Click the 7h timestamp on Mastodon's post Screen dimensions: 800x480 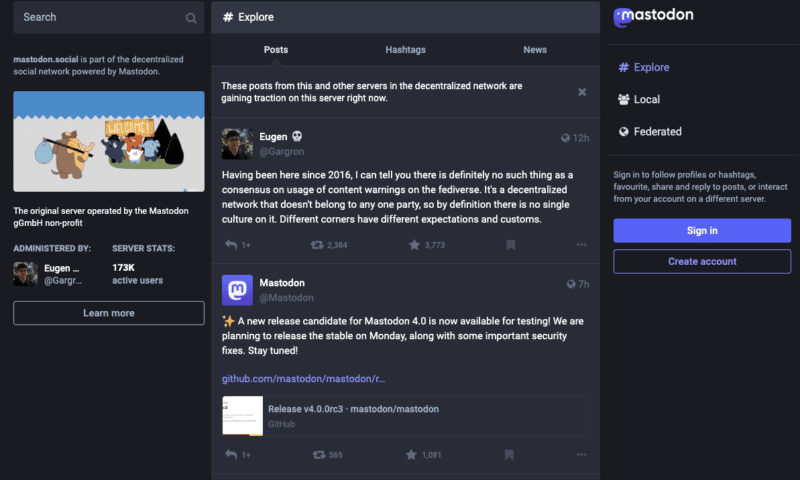(584, 284)
